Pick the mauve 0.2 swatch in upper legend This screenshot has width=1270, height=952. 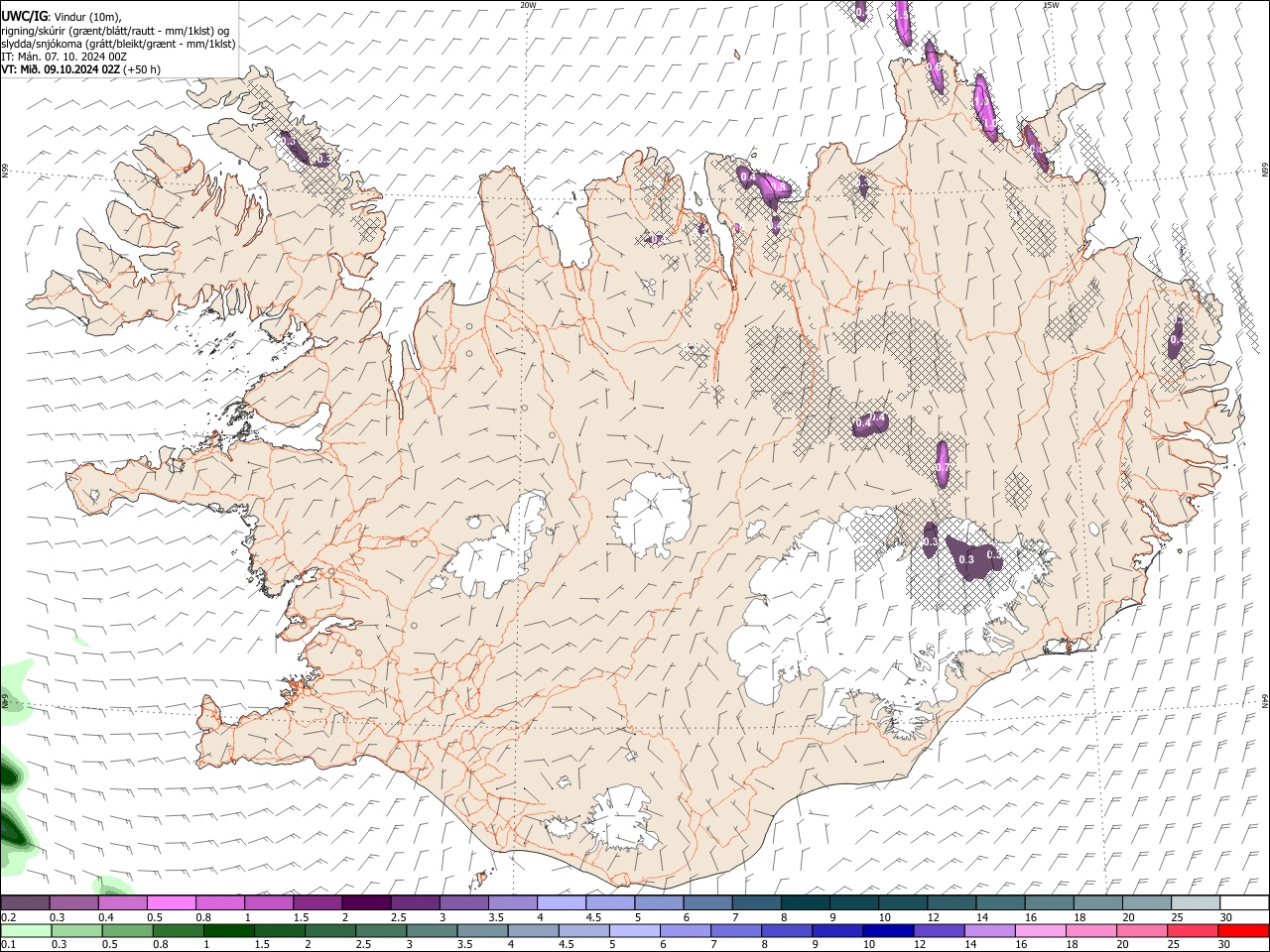pos(25,903)
